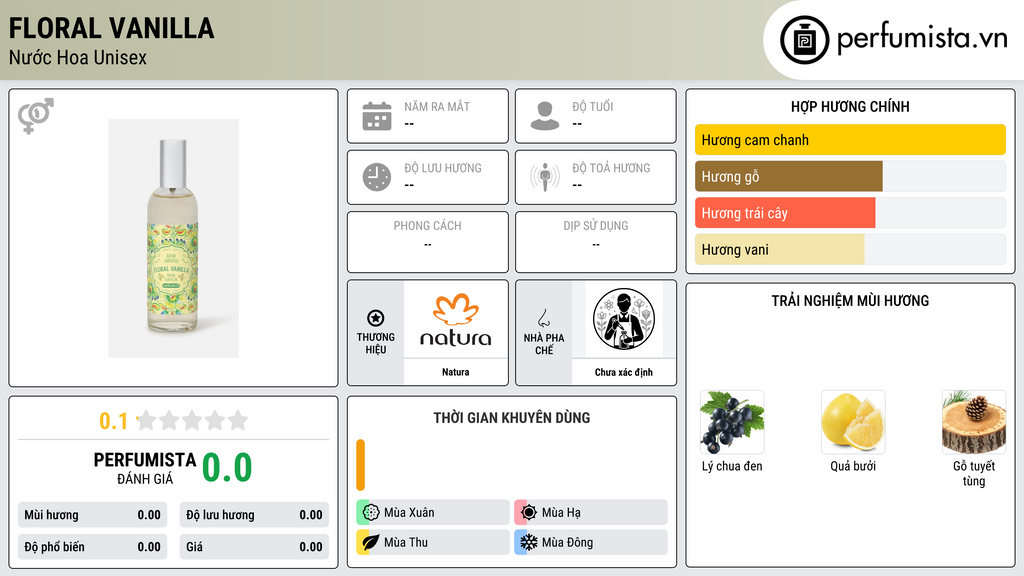Click the ĐỘ TOẢ HƯƠNG label
This screenshot has height=576, width=1024.
(x=611, y=168)
